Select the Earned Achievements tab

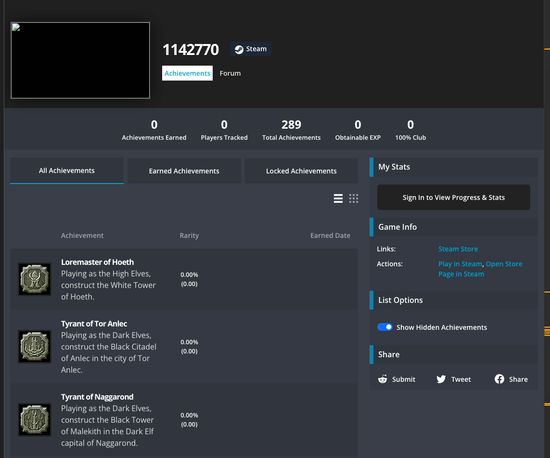[184, 171]
